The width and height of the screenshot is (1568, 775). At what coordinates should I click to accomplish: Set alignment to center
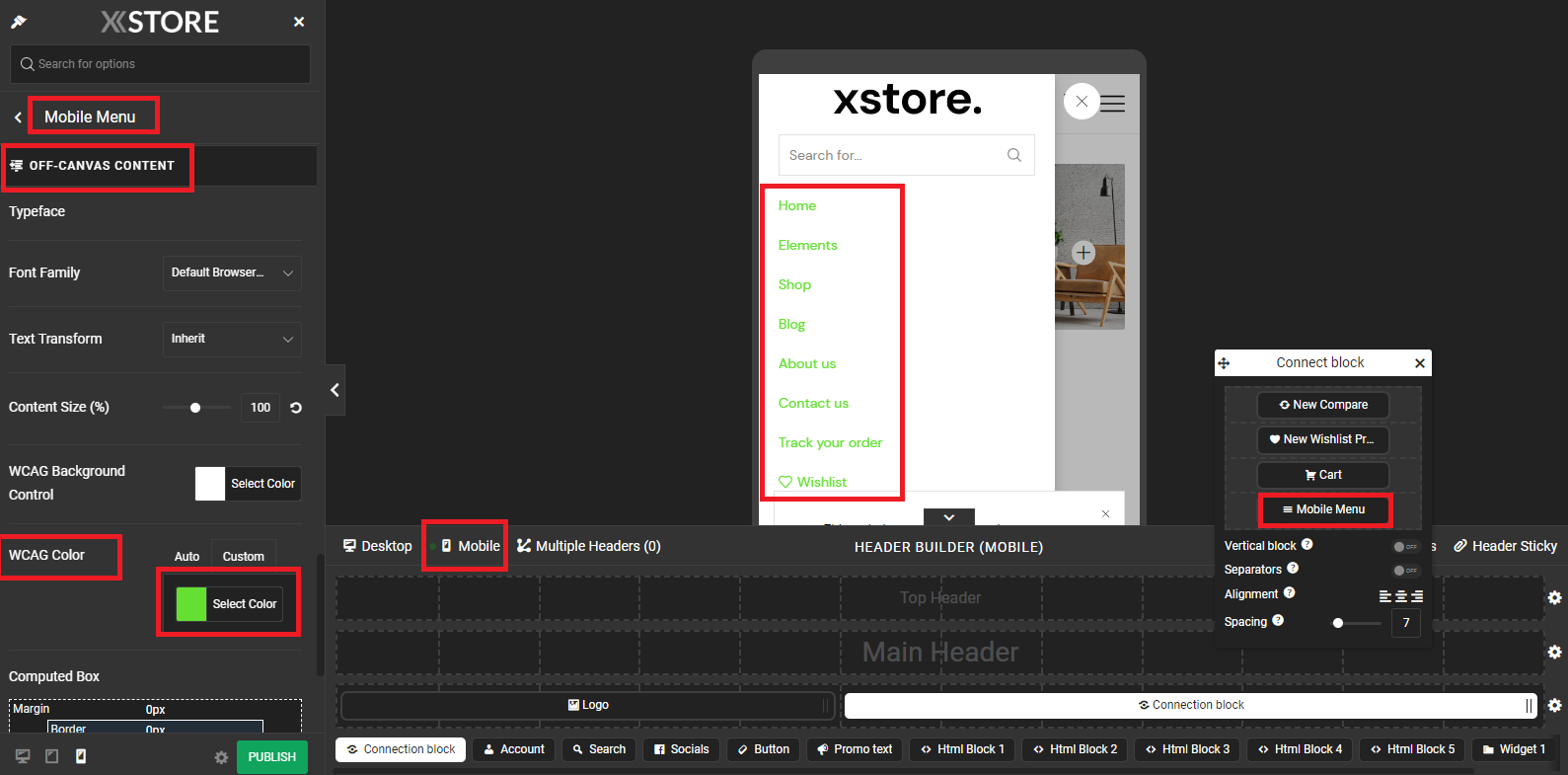pyautogui.click(x=1401, y=596)
